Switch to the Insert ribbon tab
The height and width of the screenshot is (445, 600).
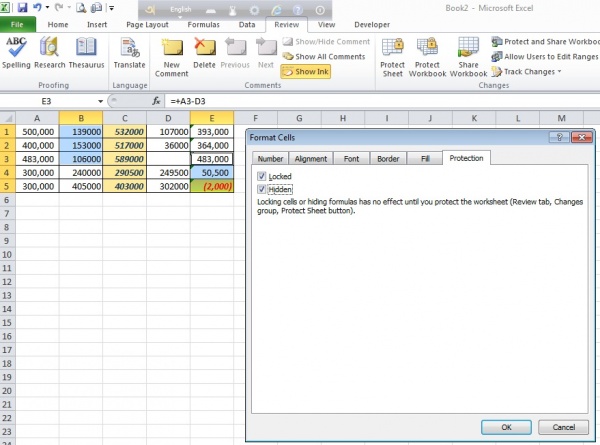coord(97,24)
